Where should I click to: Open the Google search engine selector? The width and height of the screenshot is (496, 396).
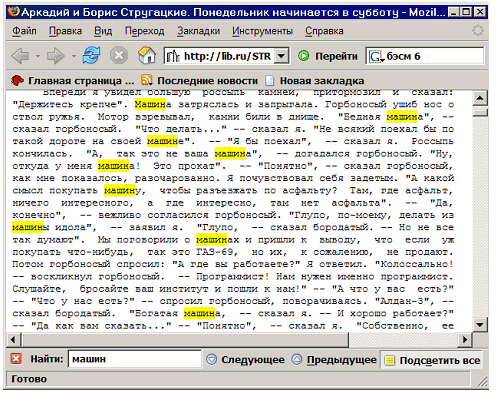coord(376,57)
